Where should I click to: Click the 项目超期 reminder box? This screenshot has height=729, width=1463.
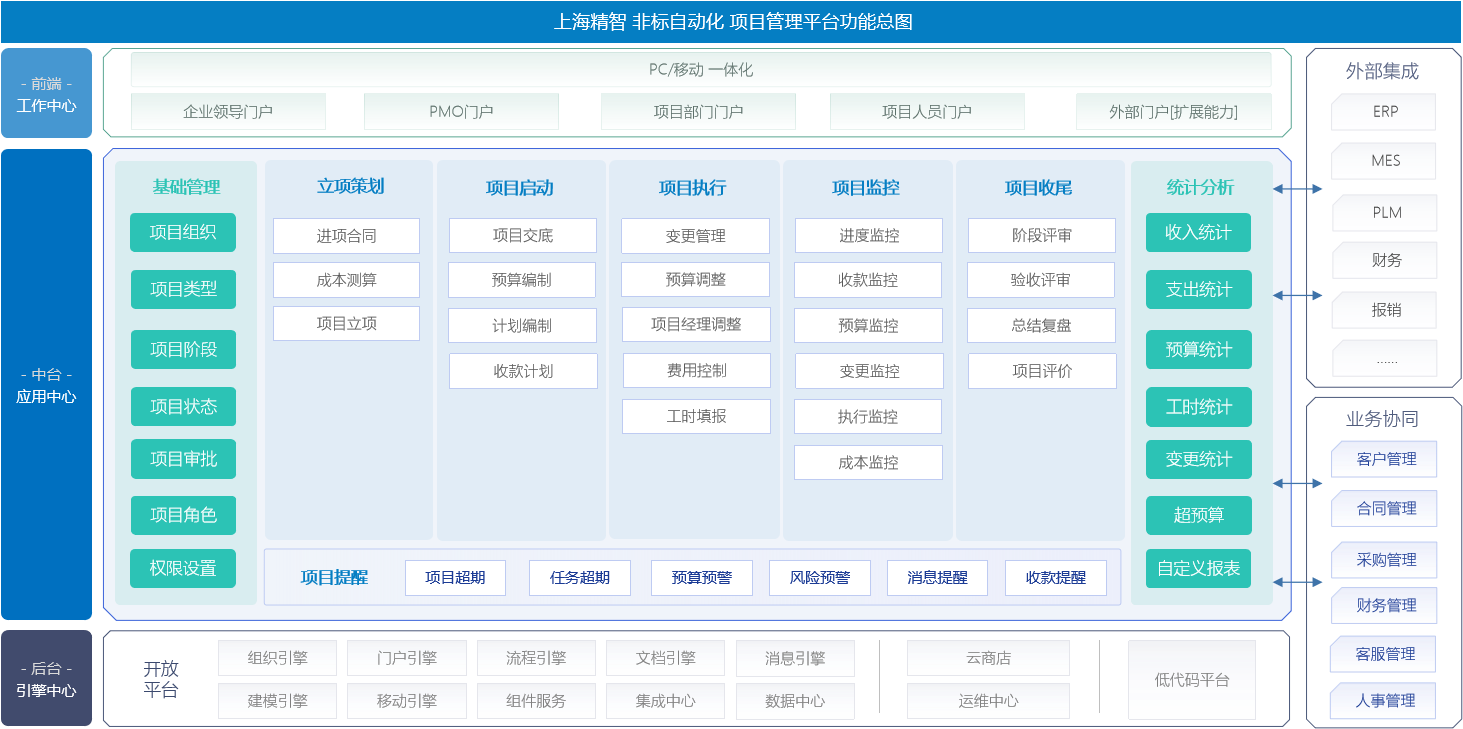click(x=455, y=578)
